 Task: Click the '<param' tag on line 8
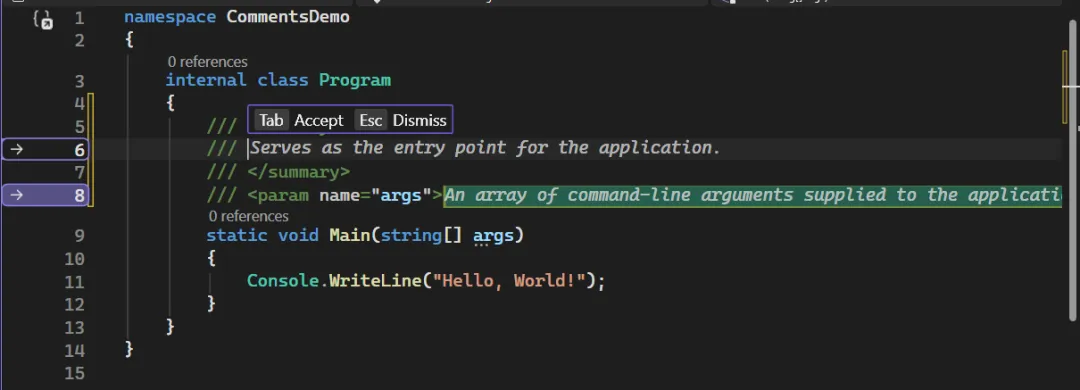click(278, 195)
